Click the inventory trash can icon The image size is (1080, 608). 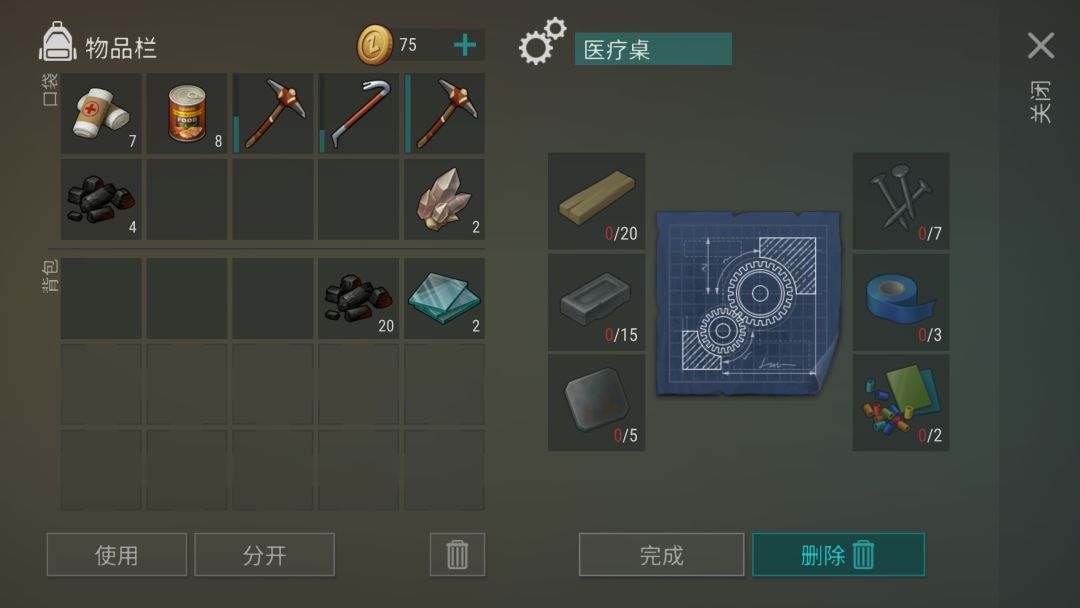(x=457, y=554)
